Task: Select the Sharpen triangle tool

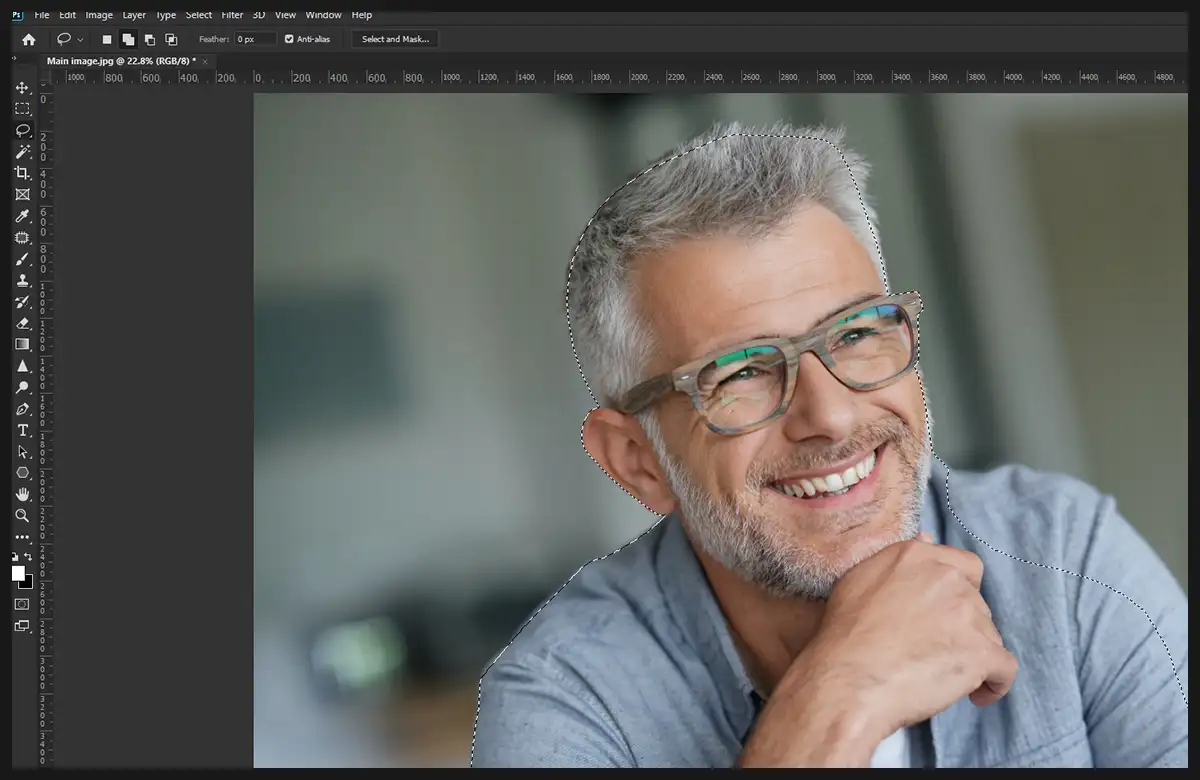Action: [x=22, y=366]
